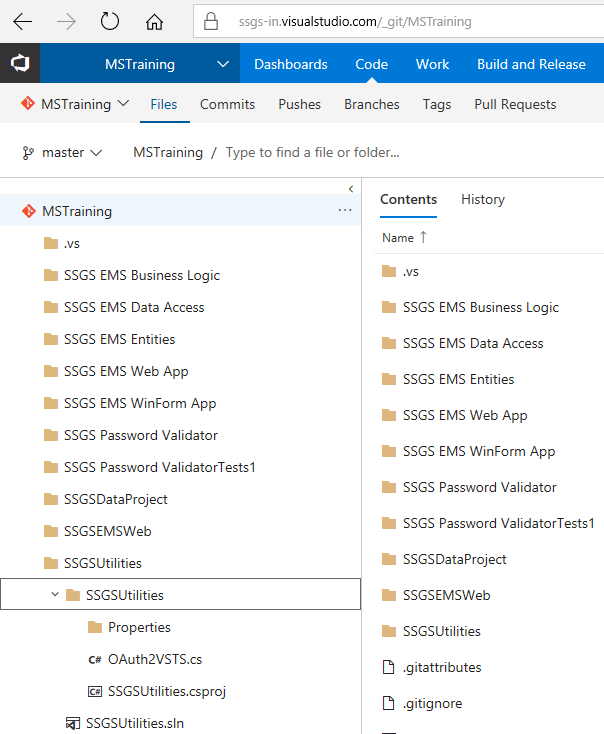Open the master branch dropdown

point(96,153)
